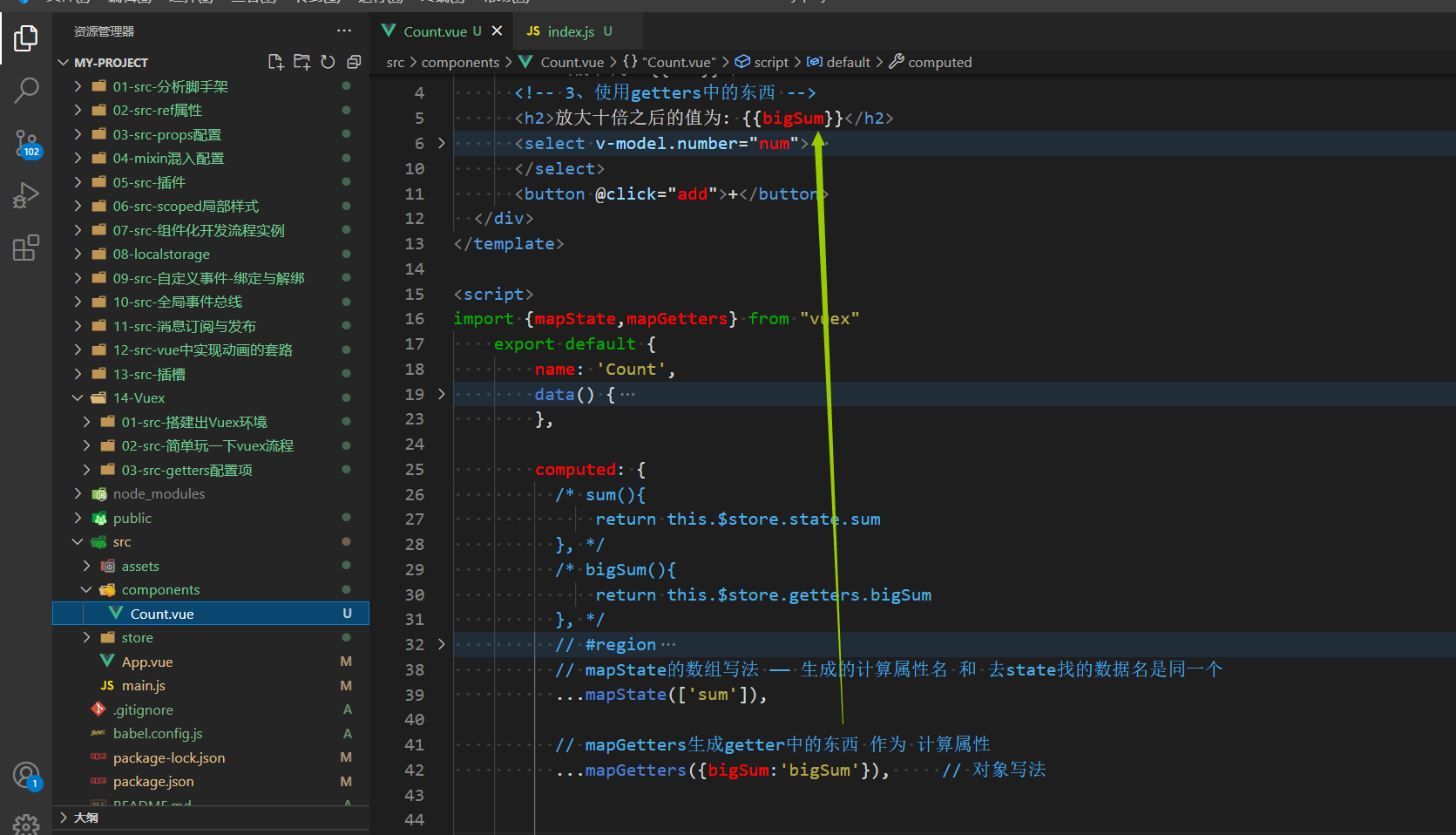Expand the node_modules folder
Screen dimensions: 1456x835
click(x=211, y=493)
